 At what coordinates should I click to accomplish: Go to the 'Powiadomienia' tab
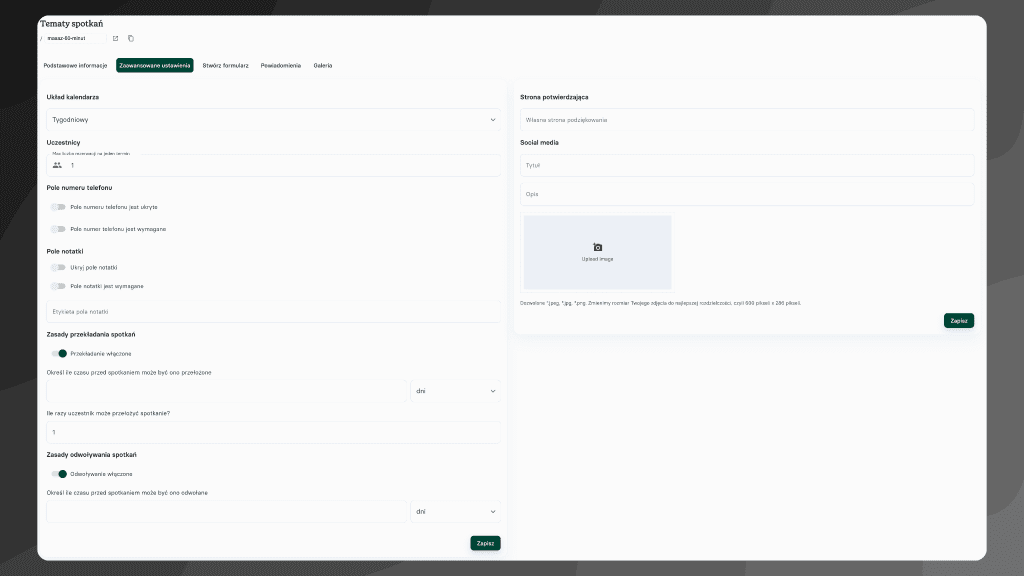coord(280,65)
